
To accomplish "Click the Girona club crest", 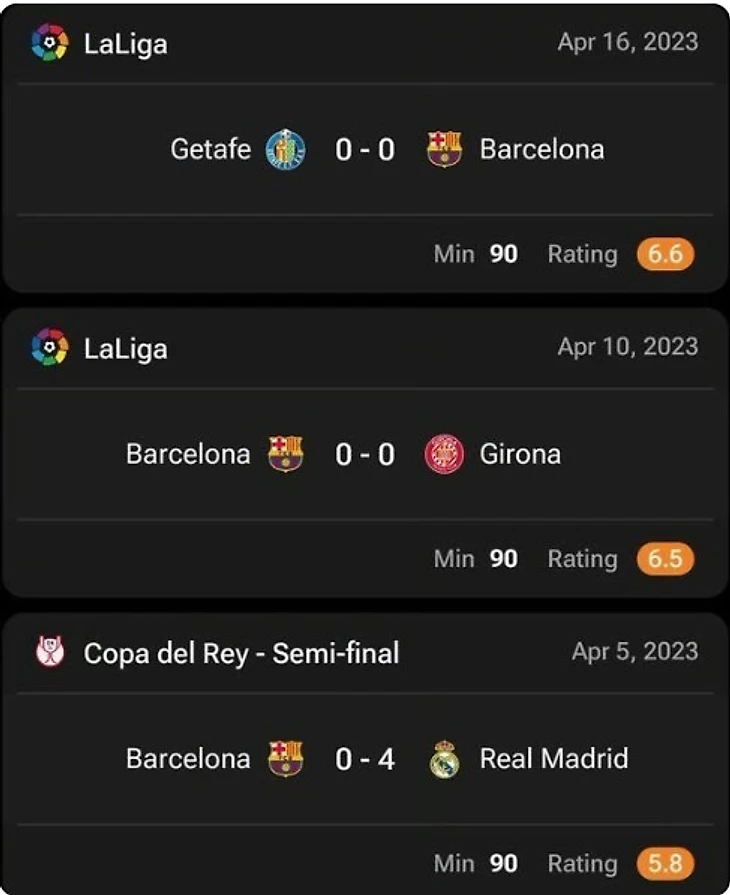I will [444, 455].
